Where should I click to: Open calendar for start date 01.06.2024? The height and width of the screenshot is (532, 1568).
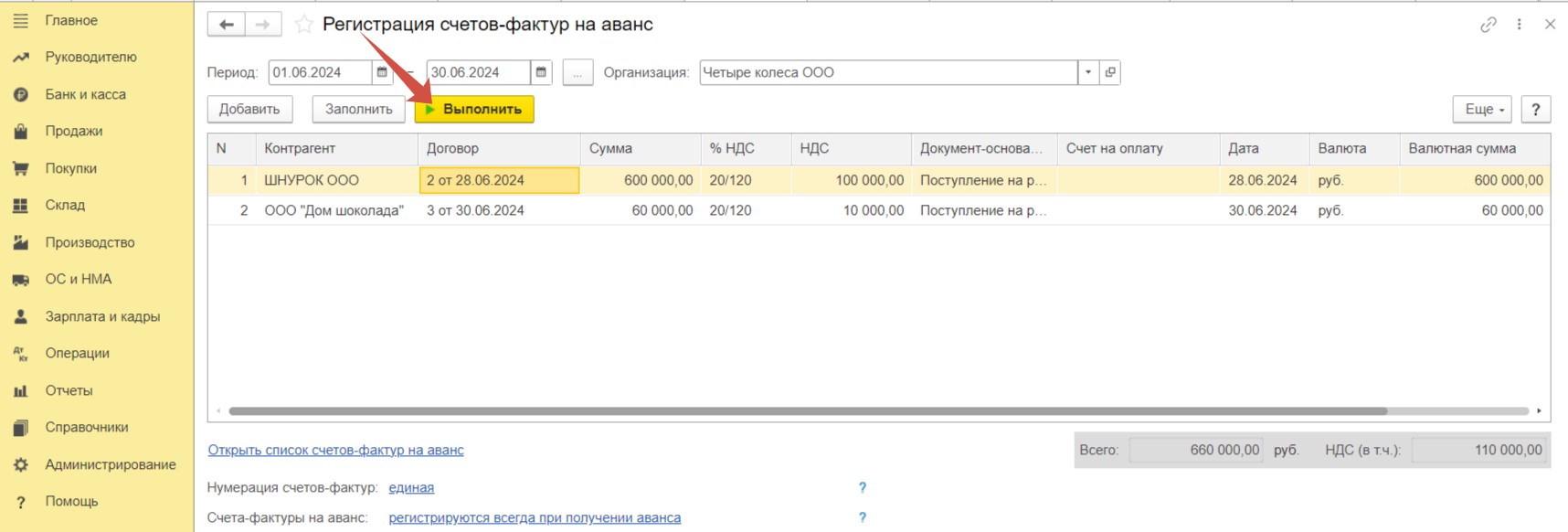[x=382, y=72]
